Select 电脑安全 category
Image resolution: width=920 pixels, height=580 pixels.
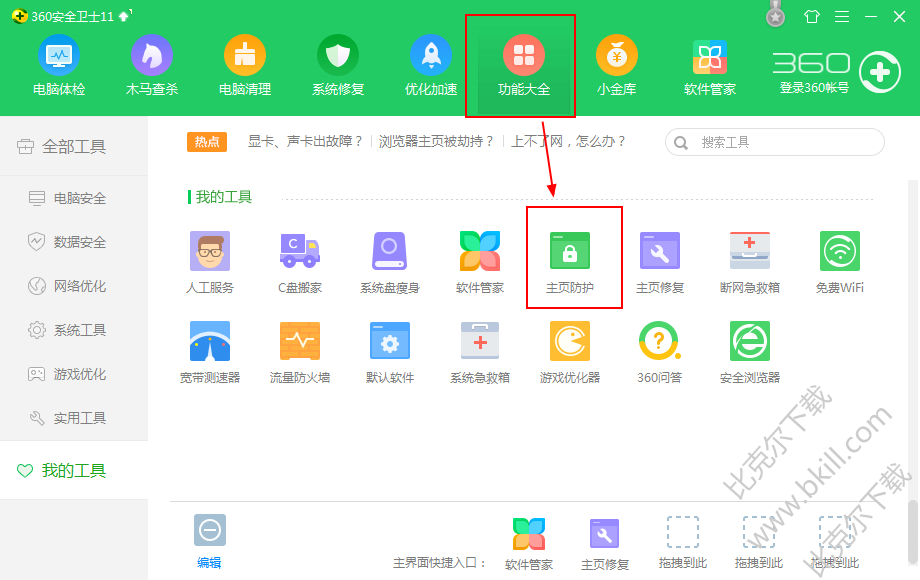(74, 198)
